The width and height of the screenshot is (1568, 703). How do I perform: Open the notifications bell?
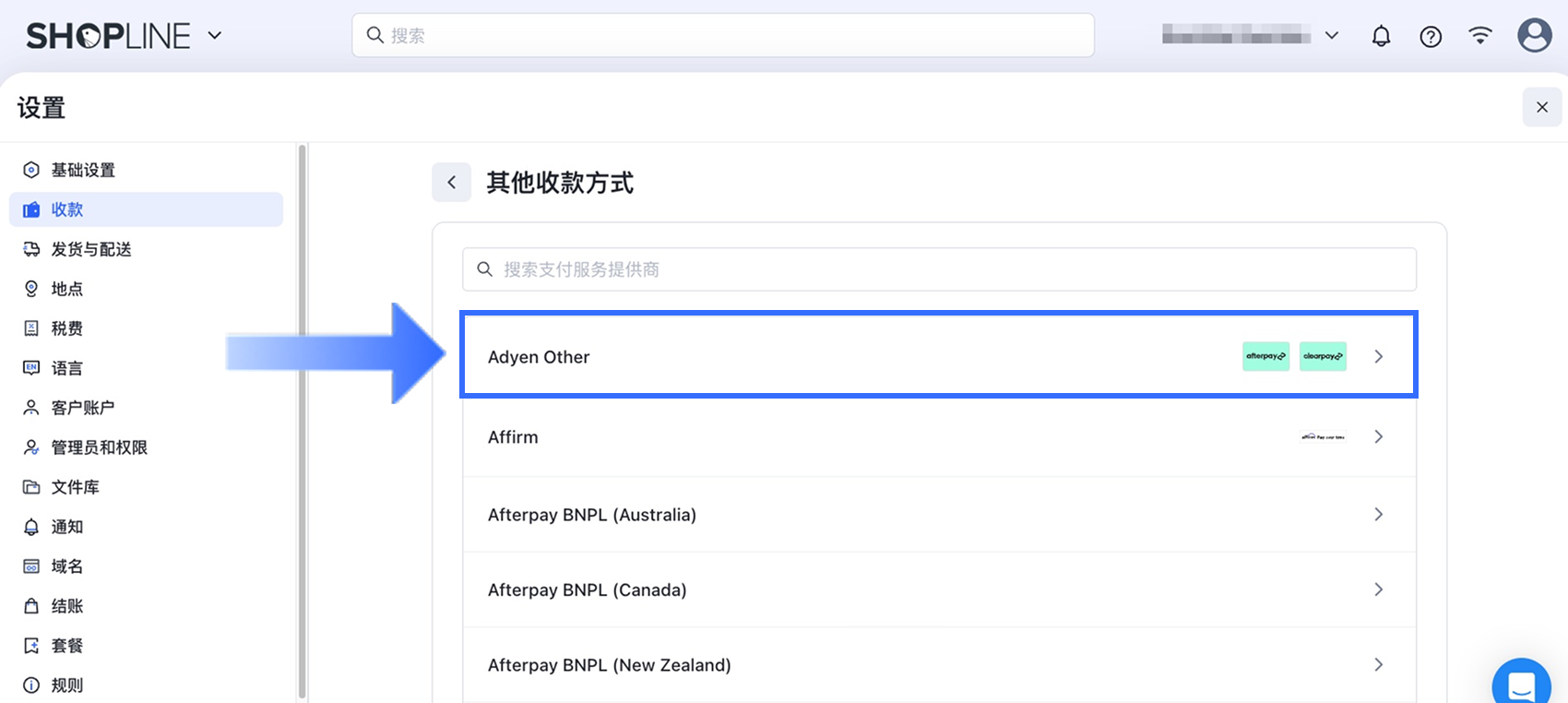point(1381,36)
